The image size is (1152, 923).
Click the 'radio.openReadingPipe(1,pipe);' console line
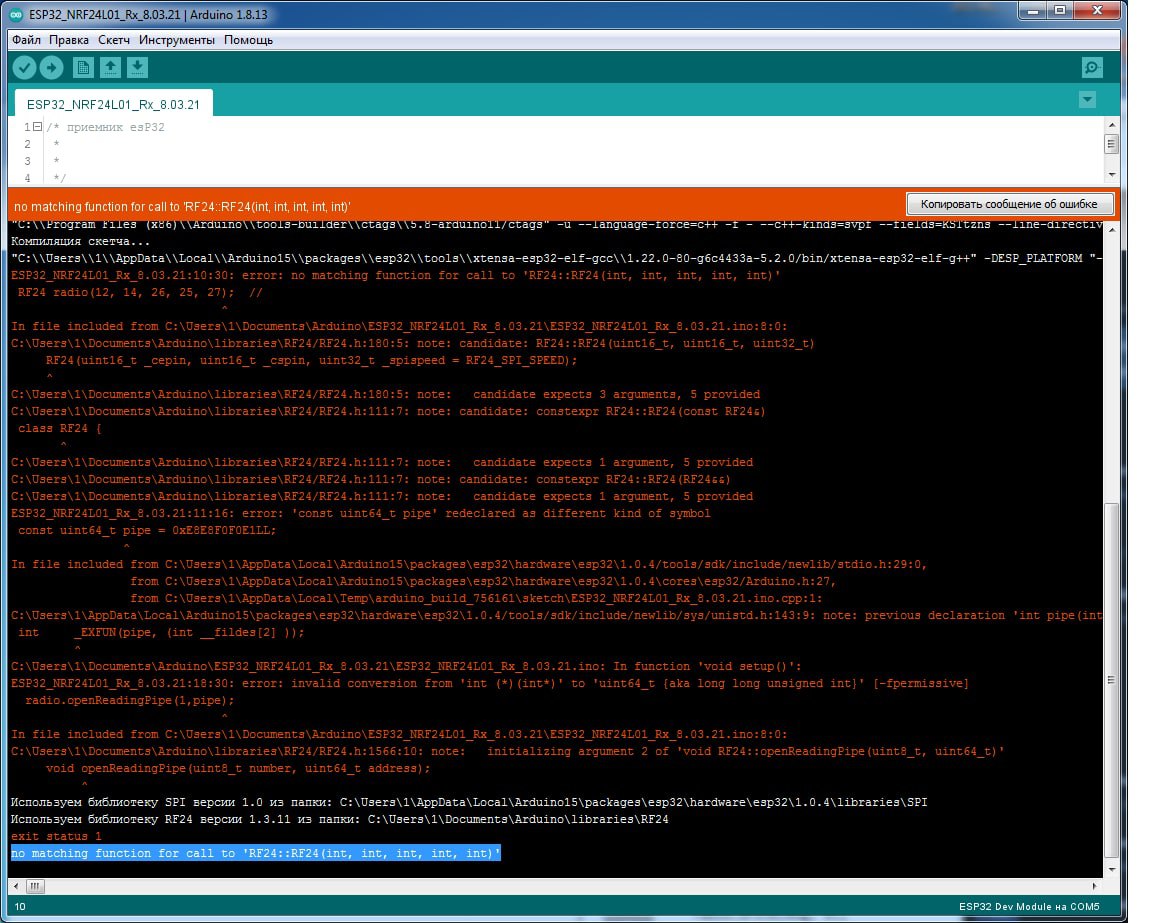pos(130,700)
